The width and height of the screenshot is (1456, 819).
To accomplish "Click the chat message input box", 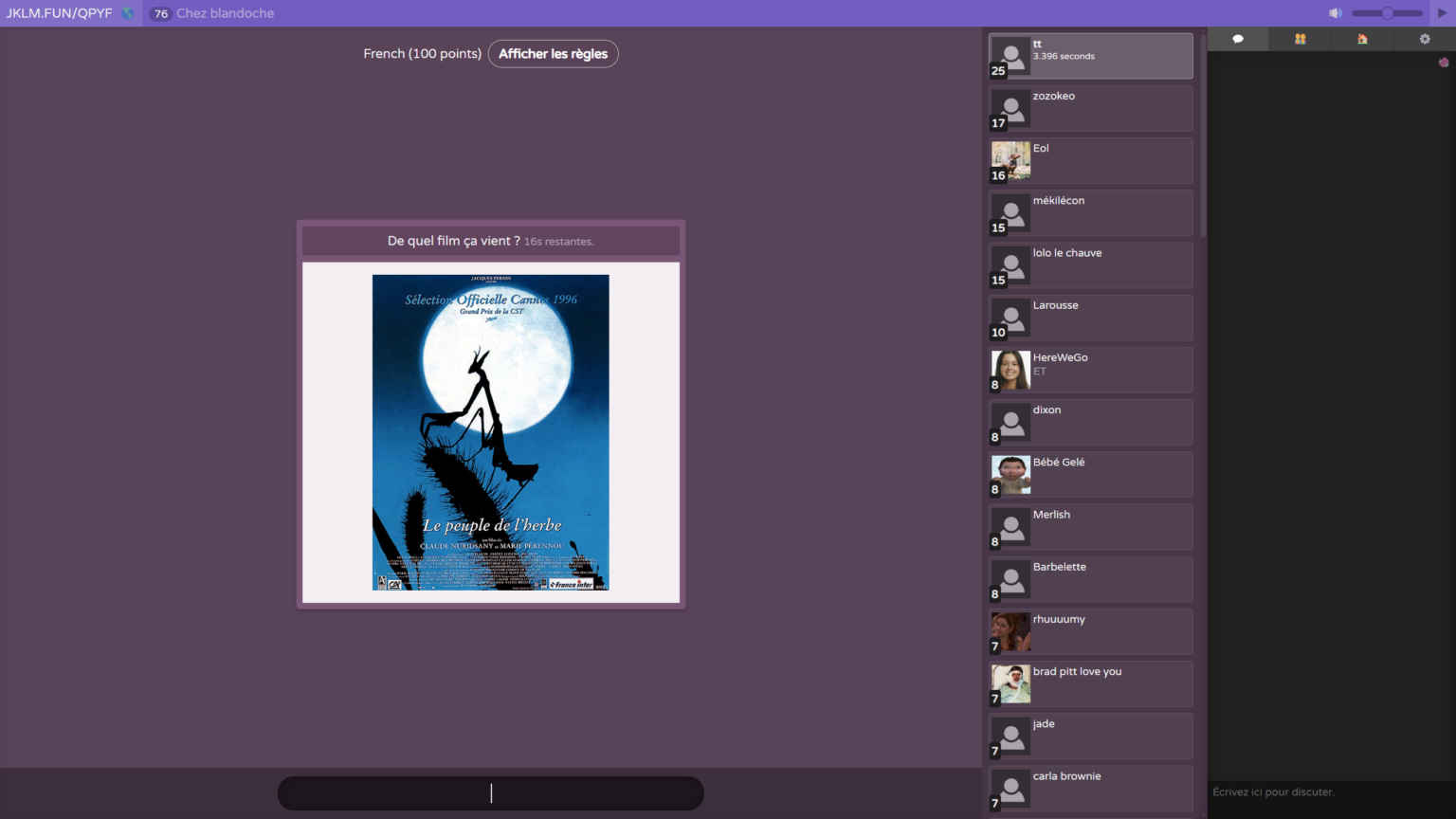I will (1331, 792).
